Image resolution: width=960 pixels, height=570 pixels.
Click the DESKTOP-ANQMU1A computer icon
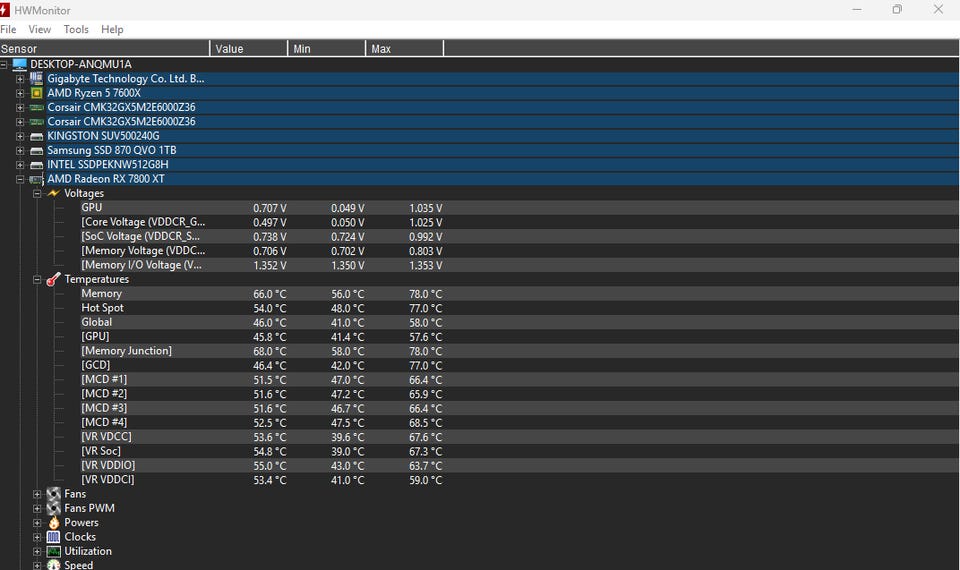point(20,64)
